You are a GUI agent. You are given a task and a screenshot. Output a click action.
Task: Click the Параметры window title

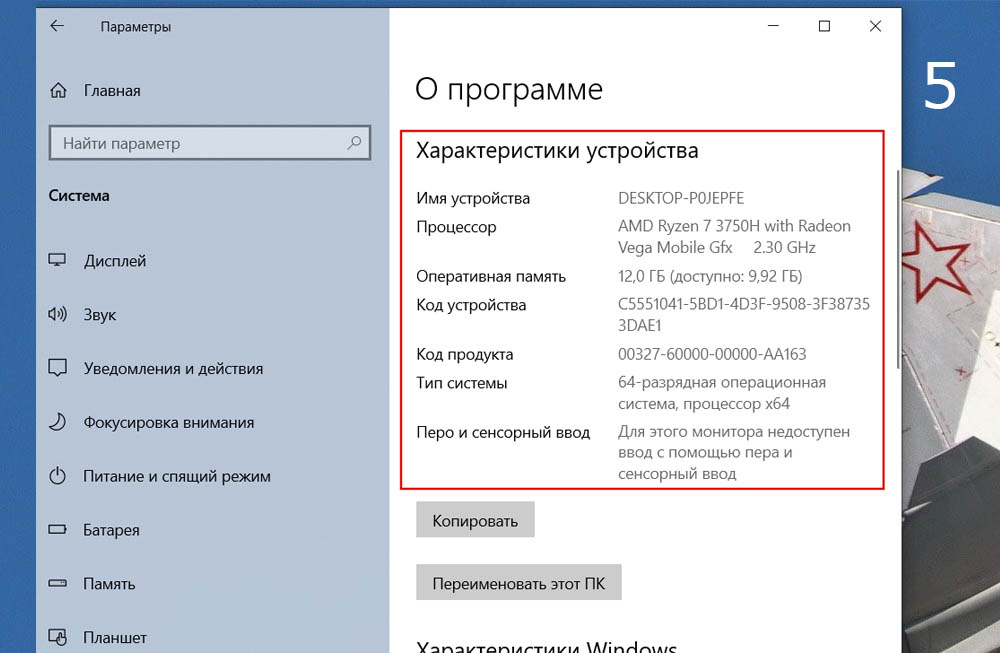coord(135,27)
